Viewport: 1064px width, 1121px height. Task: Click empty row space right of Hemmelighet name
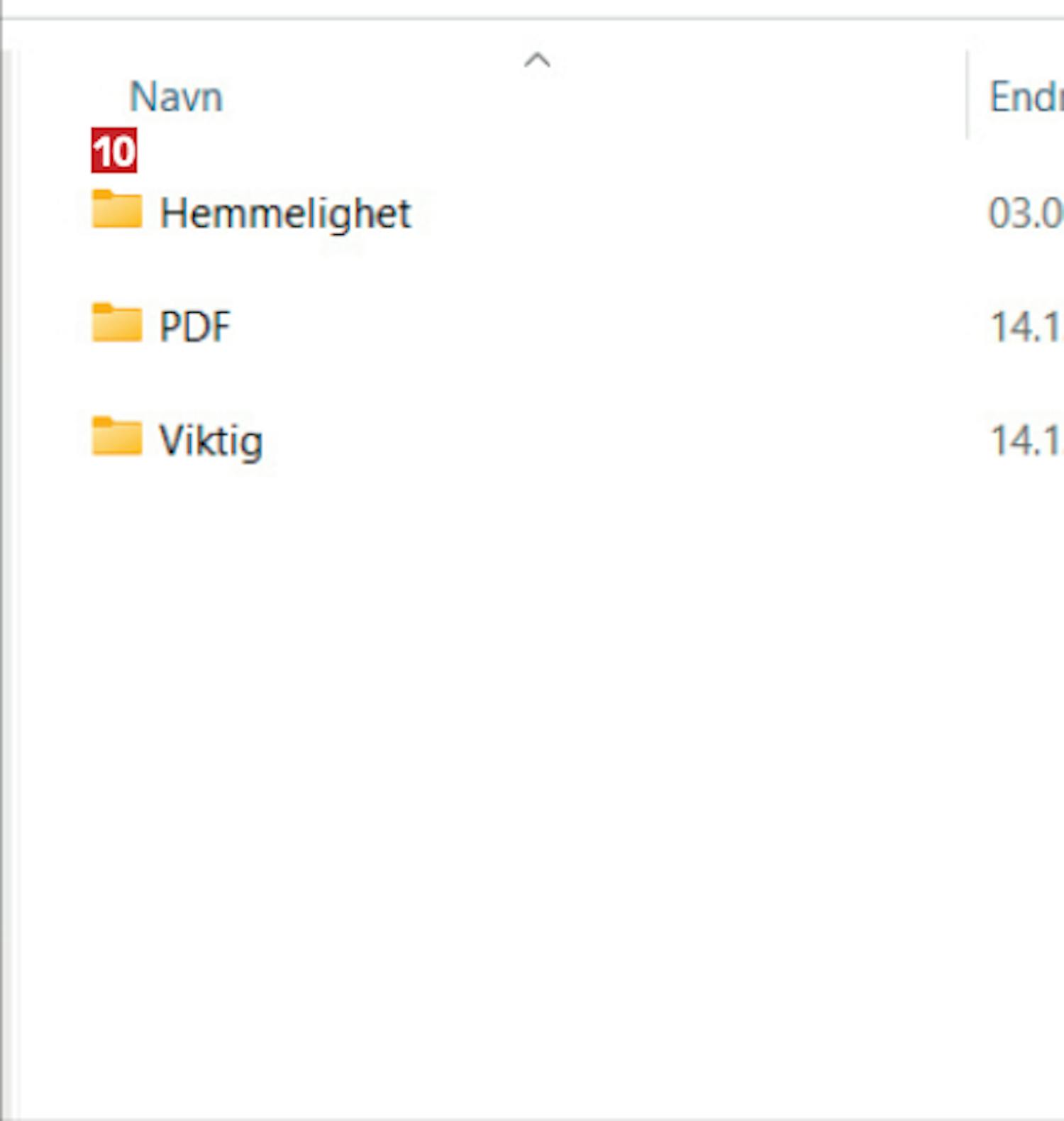688,213
